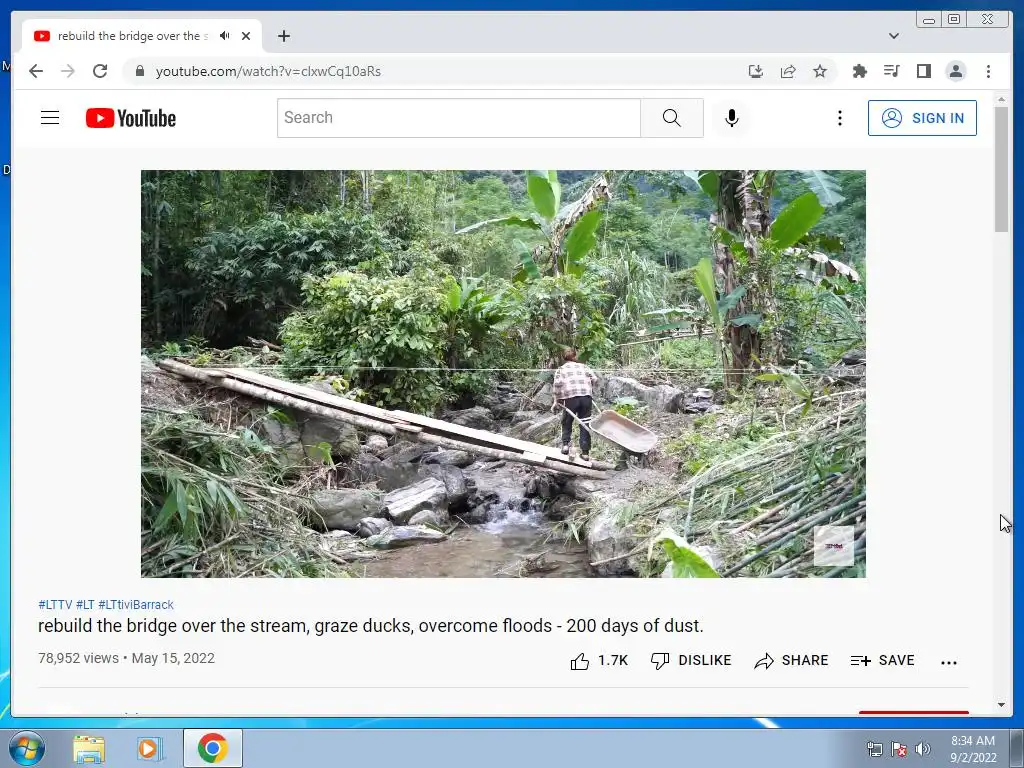This screenshot has height=768, width=1024.
Task: Click the forward navigation arrow
Action: click(68, 71)
